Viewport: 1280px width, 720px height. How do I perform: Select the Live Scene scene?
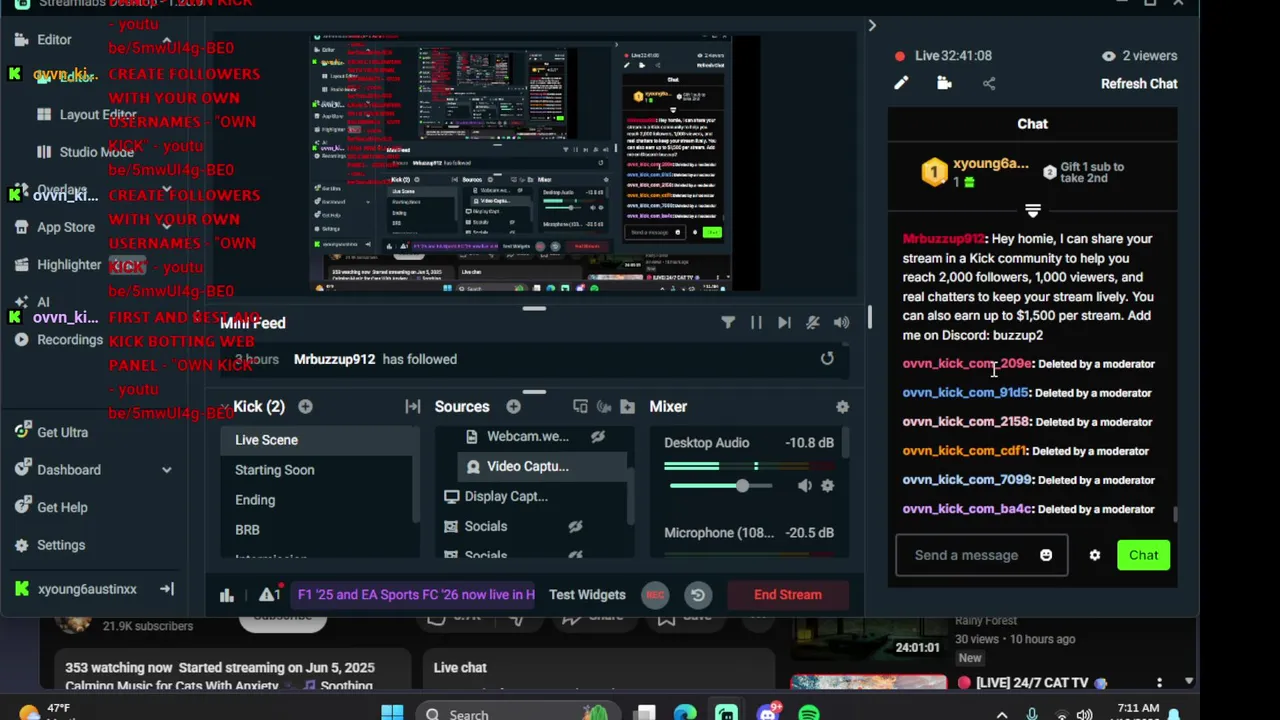coord(316,440)
